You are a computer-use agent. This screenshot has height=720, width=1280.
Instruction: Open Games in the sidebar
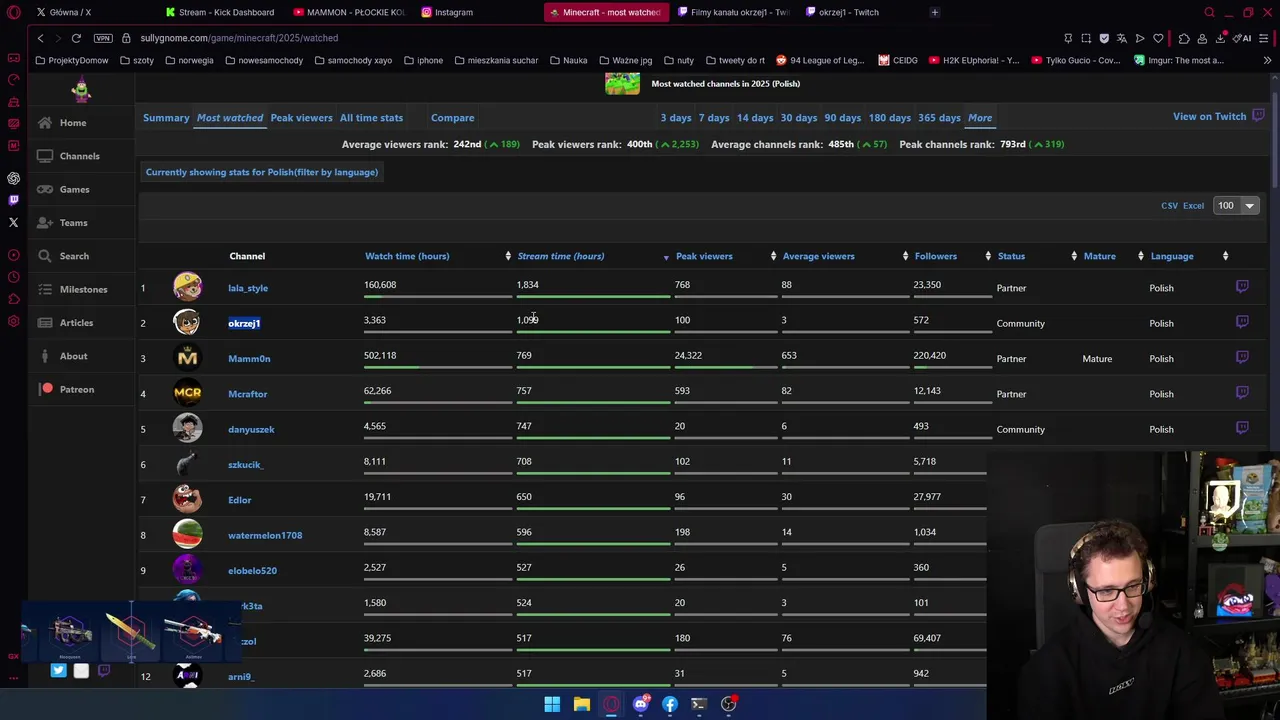pos(74,189)
